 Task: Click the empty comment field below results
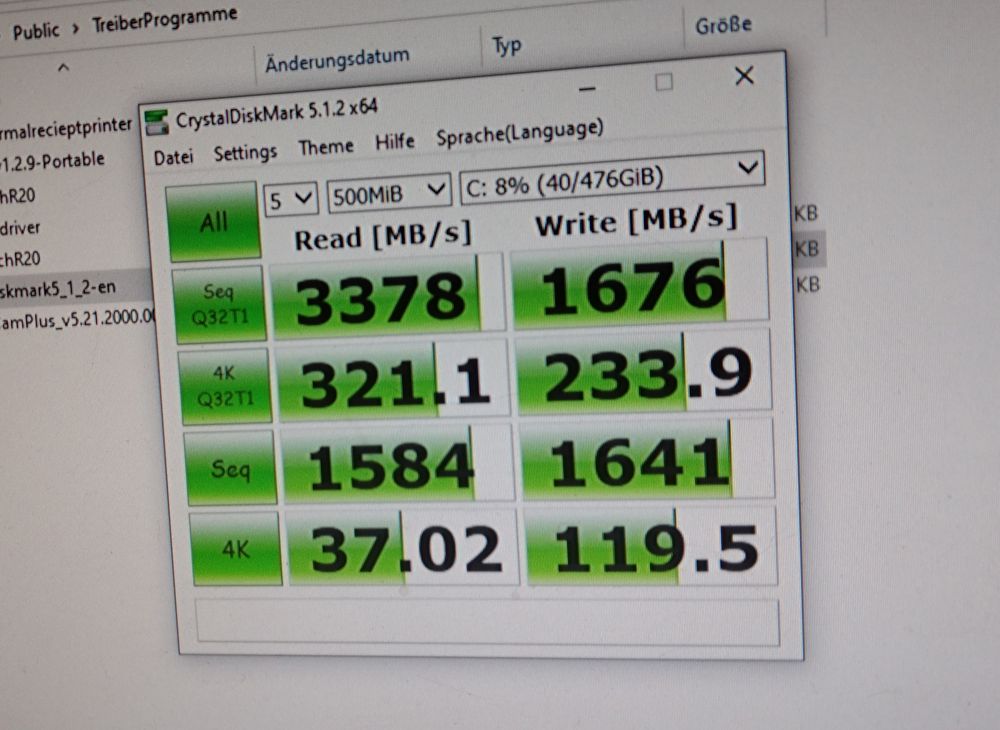(x=487, y=622)
